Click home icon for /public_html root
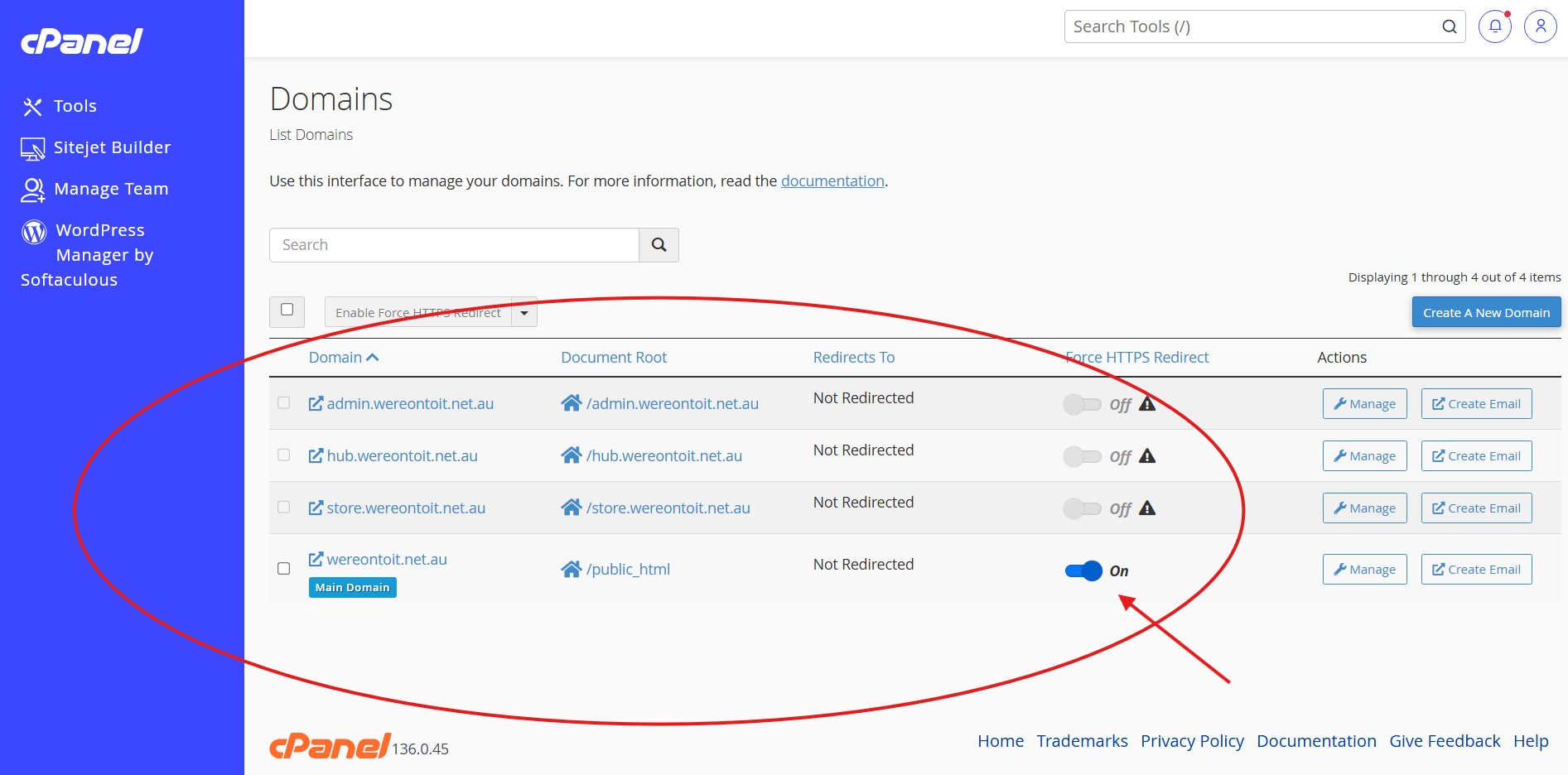 [x=572, y=569]
